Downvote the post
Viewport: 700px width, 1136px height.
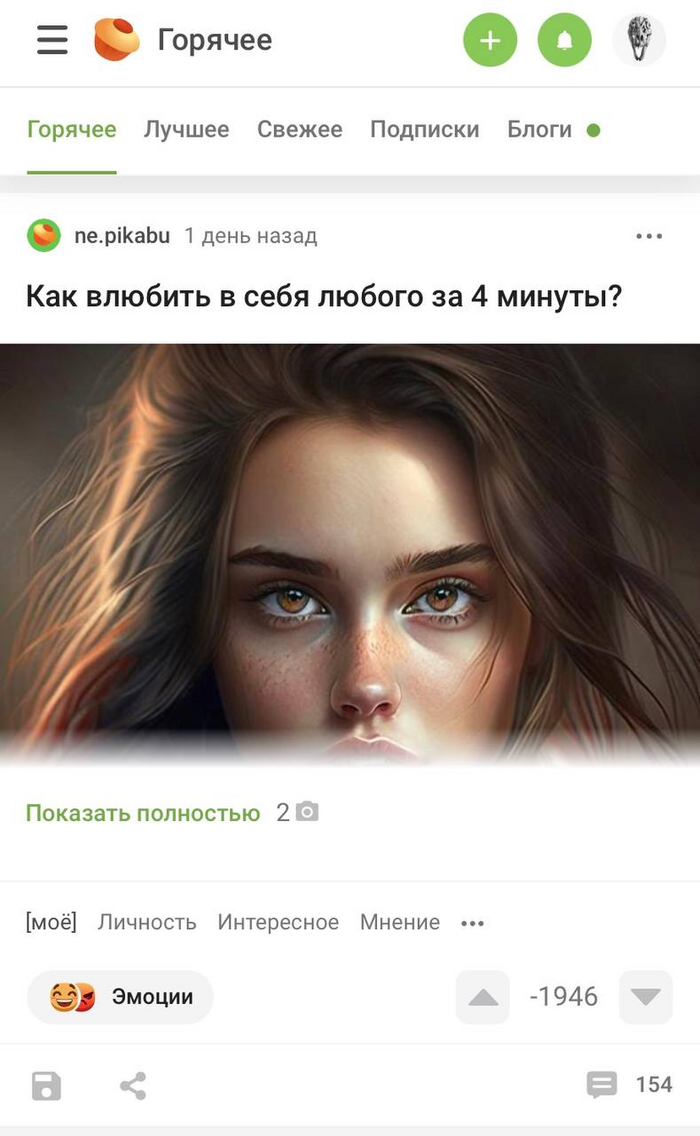coord(646,997)
